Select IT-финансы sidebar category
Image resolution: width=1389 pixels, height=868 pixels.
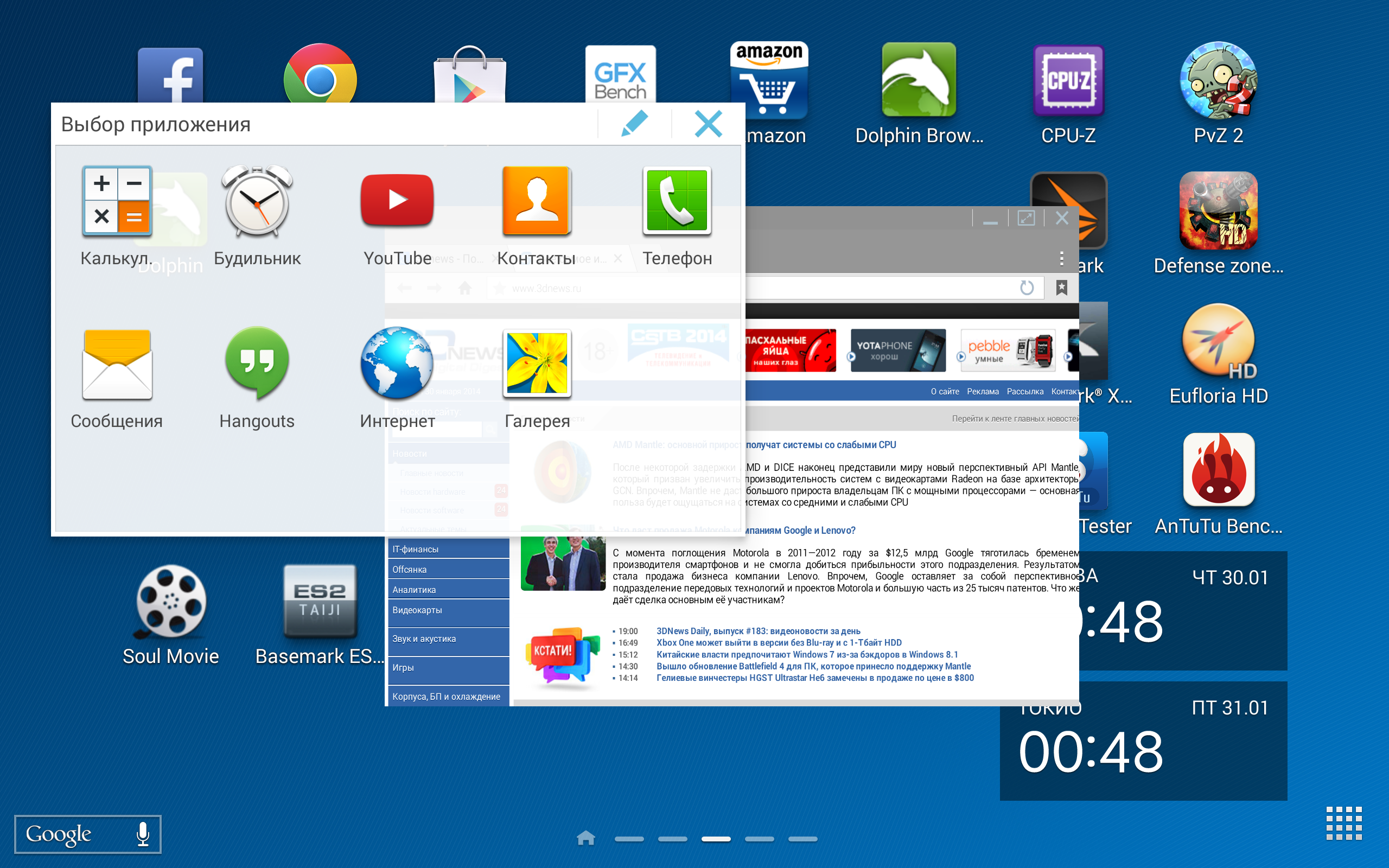(x=448, y=549)
